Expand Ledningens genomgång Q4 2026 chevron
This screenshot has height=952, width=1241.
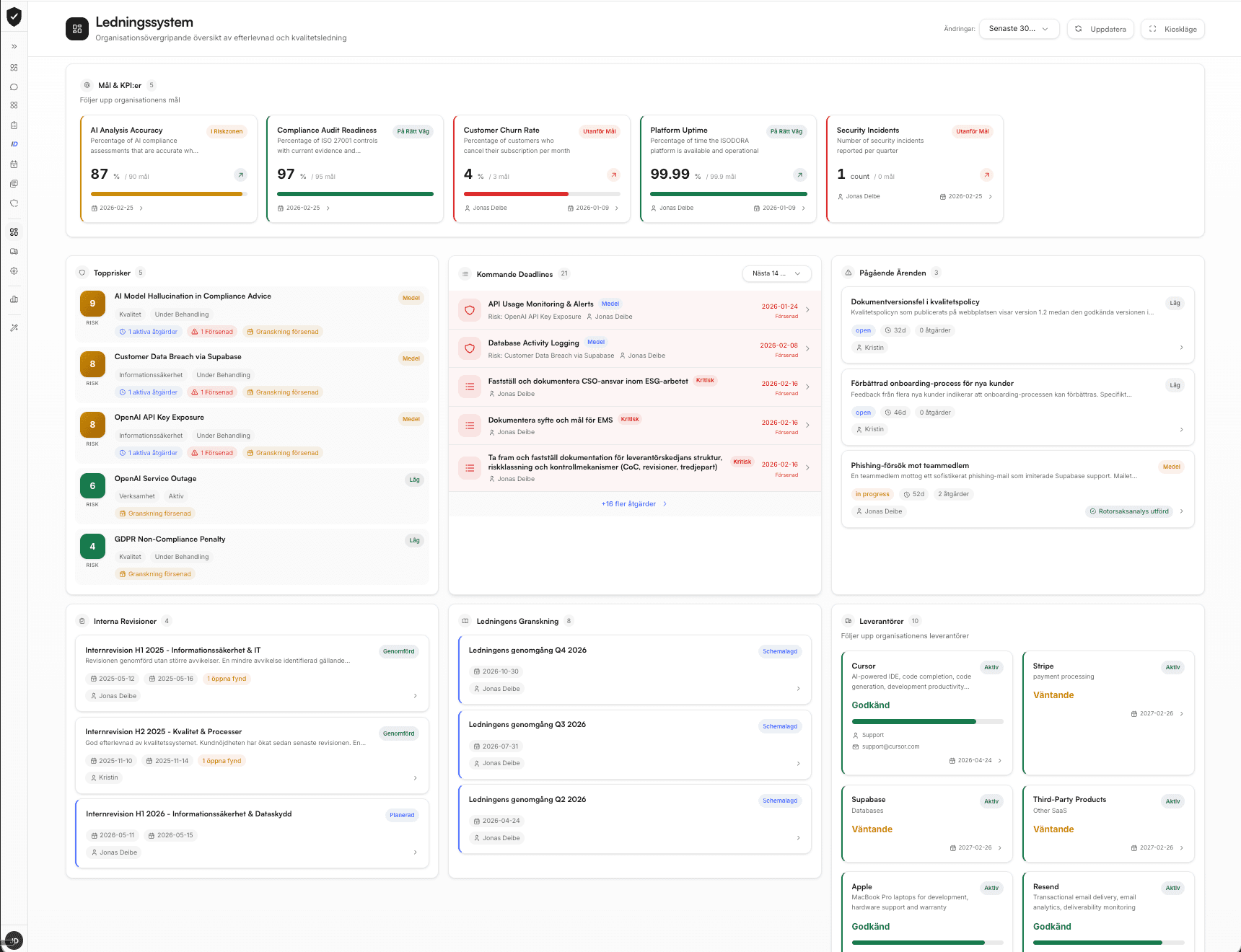pos(798,689)
